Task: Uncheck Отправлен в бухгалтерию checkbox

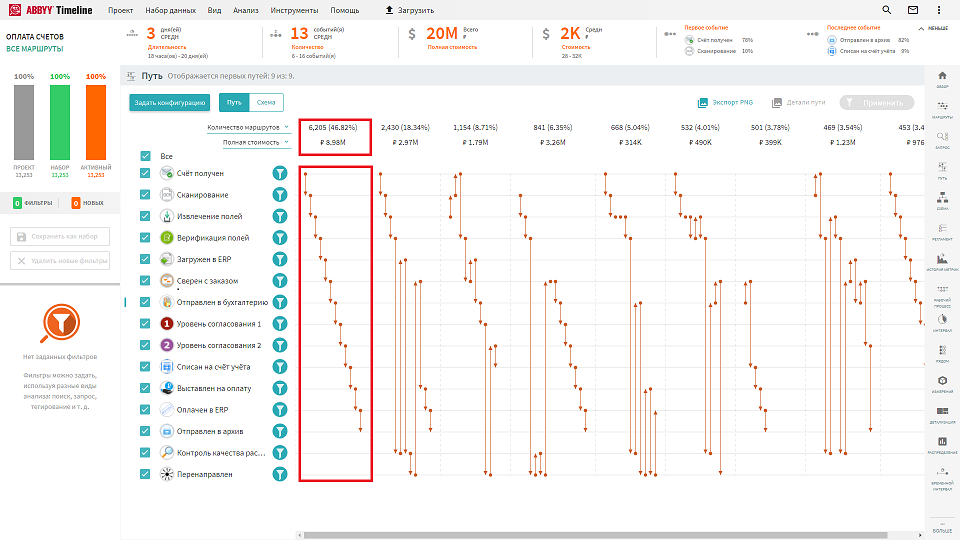Action: pos(145,302)
